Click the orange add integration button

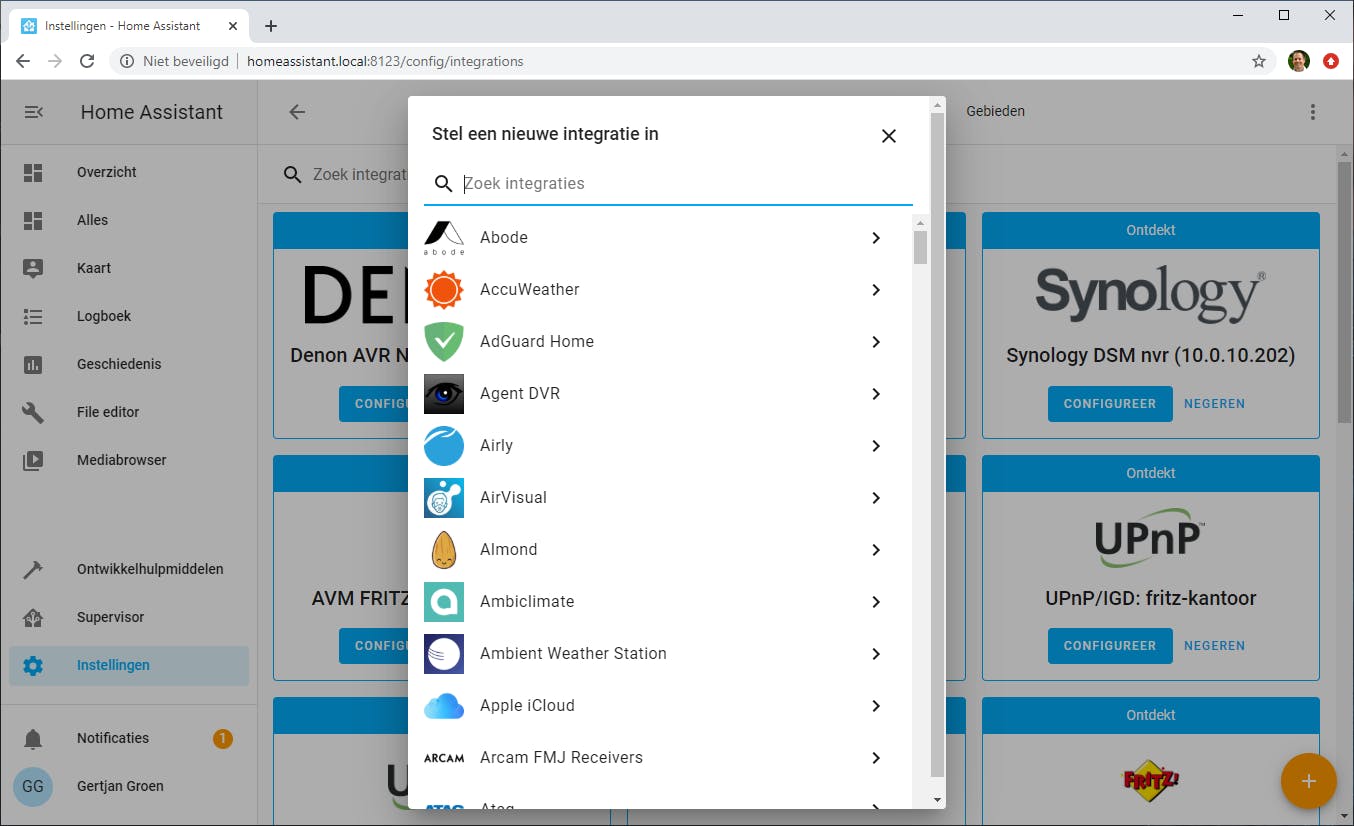pos(1308,780)
